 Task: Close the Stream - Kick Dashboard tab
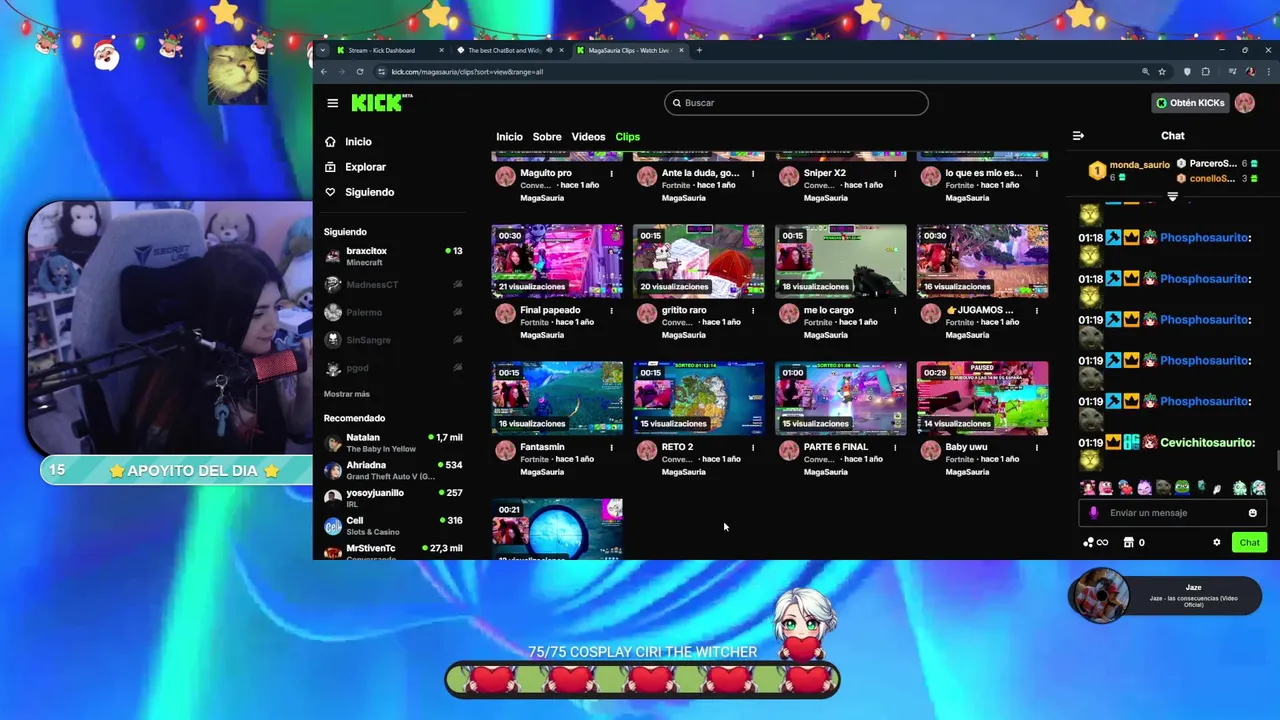(x=440, y=50)
